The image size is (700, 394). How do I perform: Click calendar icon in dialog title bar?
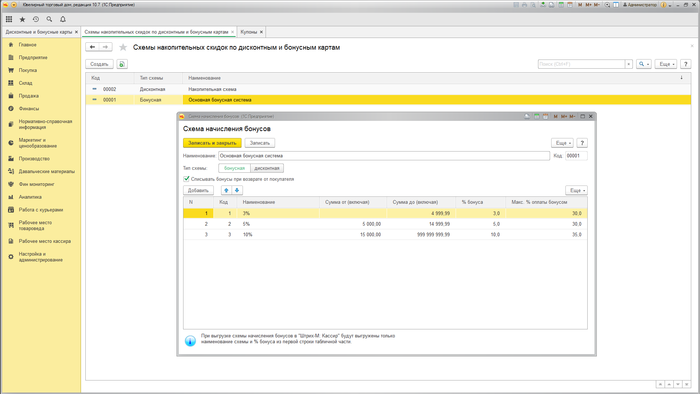(x=546, y=116)
